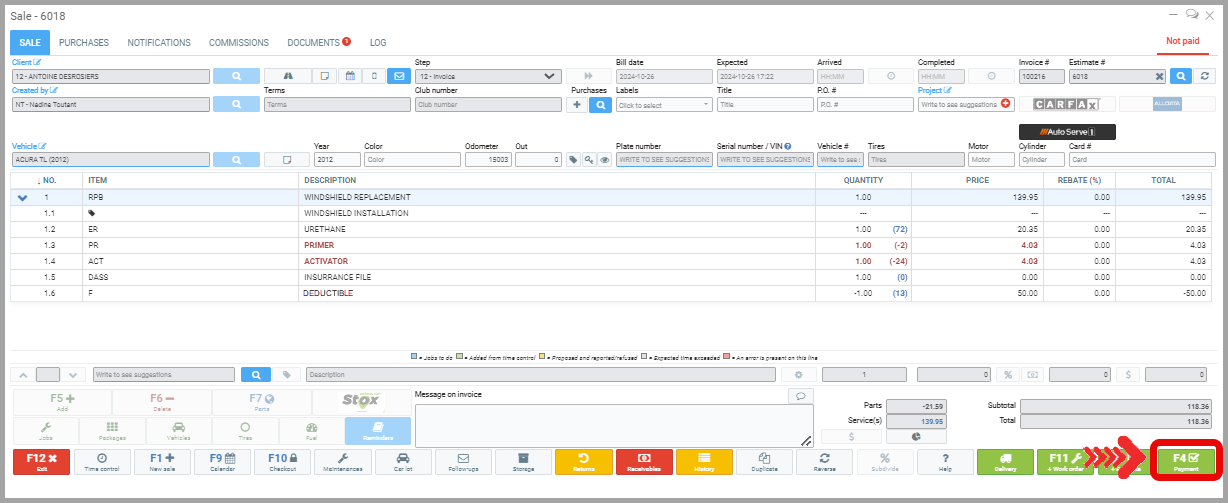This screenshot has width=1228, height=503.
Task: Toggle the percent rebate button in entry row
Action: coord(1008,375)
